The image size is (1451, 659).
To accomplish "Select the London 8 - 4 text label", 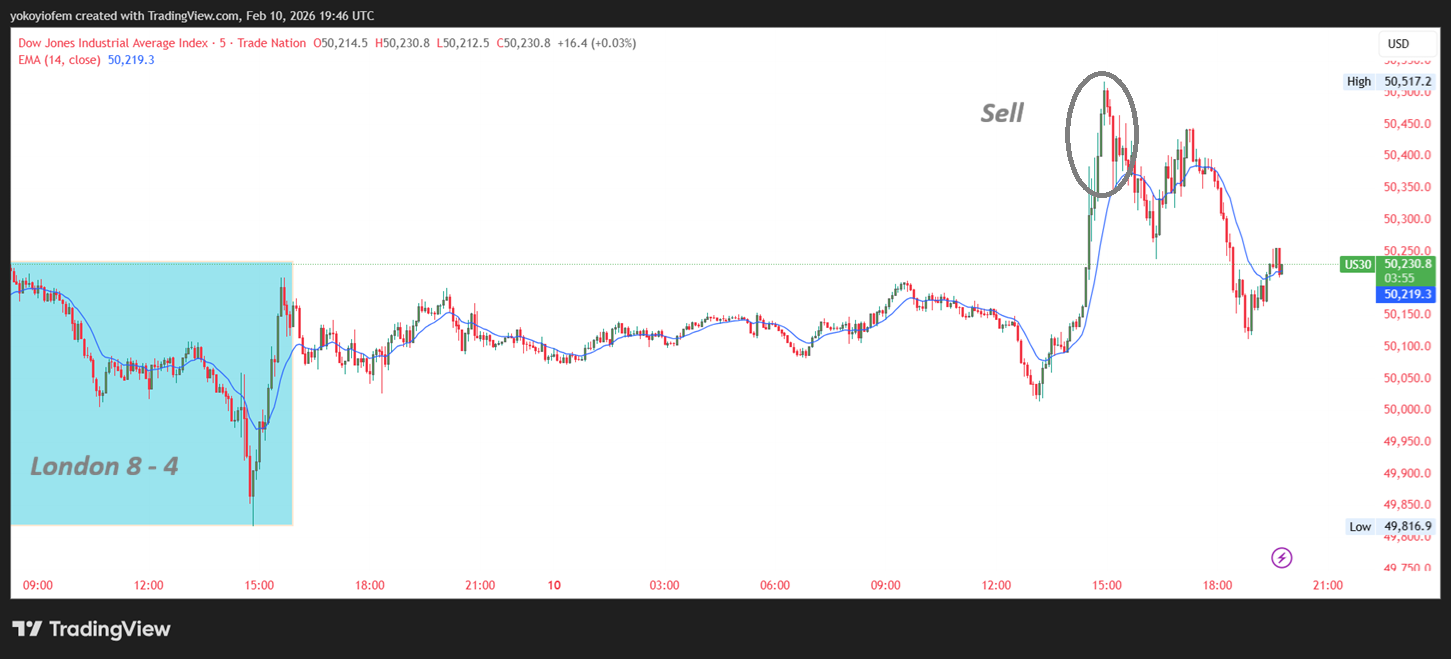I will pos(104,466).
